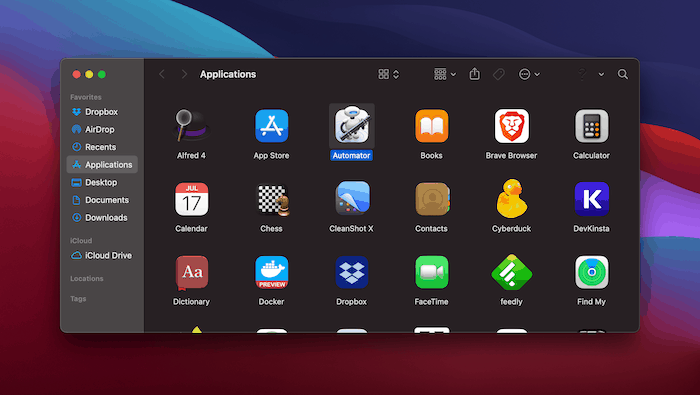Open the Alfred 4 app icon

pos(191,126)
